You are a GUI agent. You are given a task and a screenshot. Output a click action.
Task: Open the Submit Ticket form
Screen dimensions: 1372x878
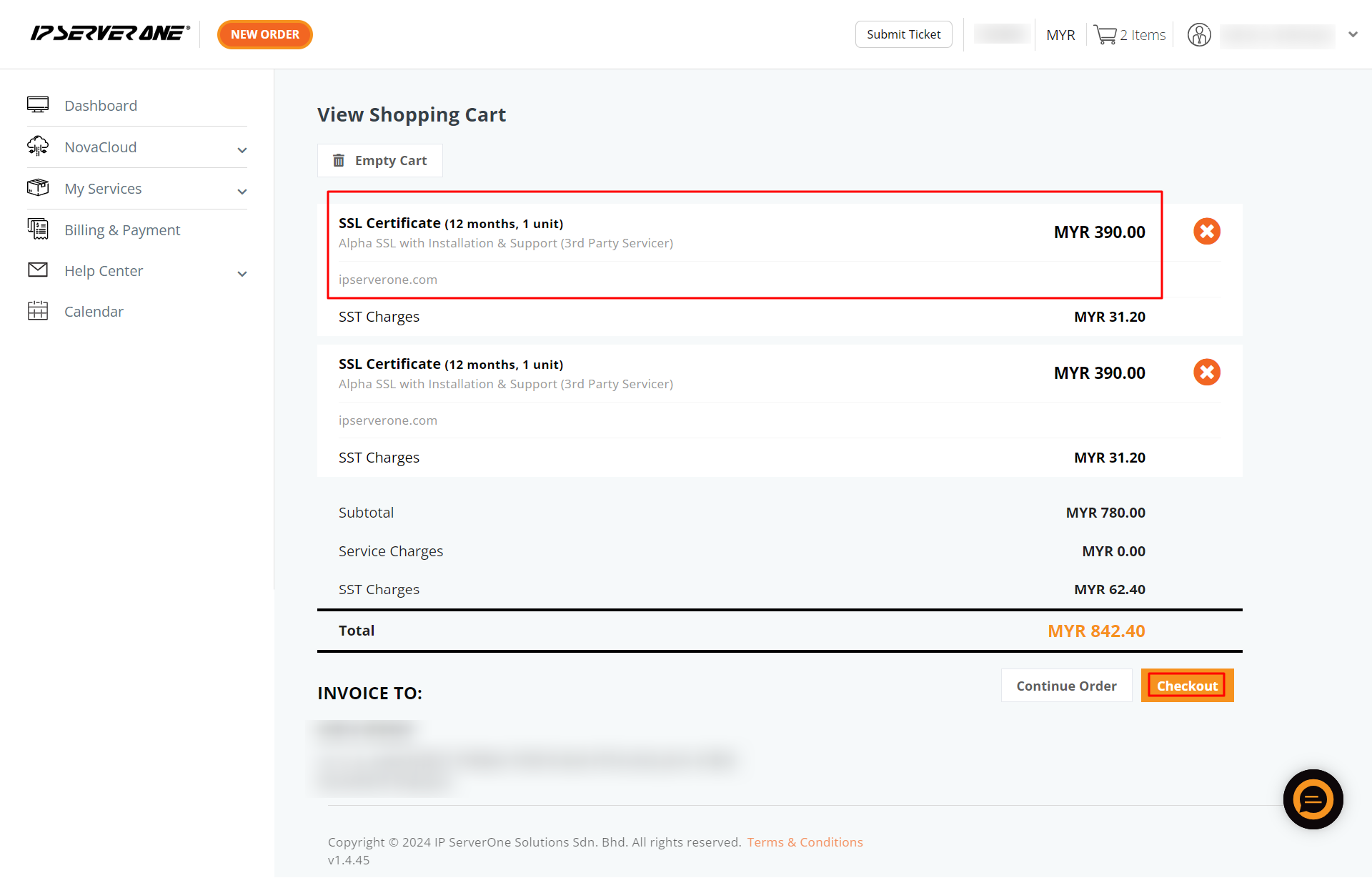903,34
